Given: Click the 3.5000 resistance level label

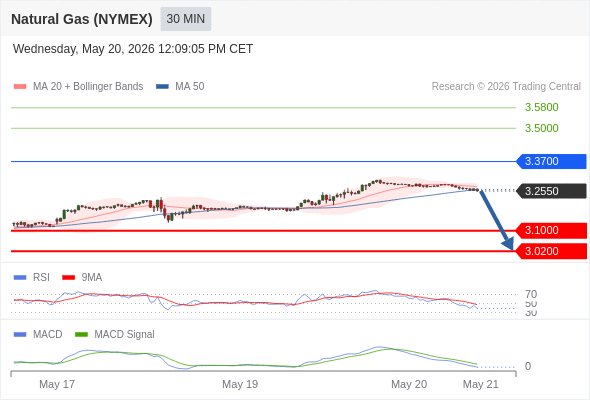Looking at the screenshot, I should tap(541, 128).
